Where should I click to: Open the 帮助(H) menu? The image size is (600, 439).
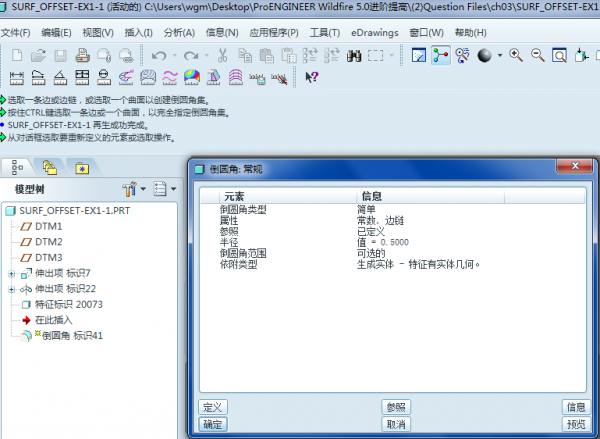471,33
